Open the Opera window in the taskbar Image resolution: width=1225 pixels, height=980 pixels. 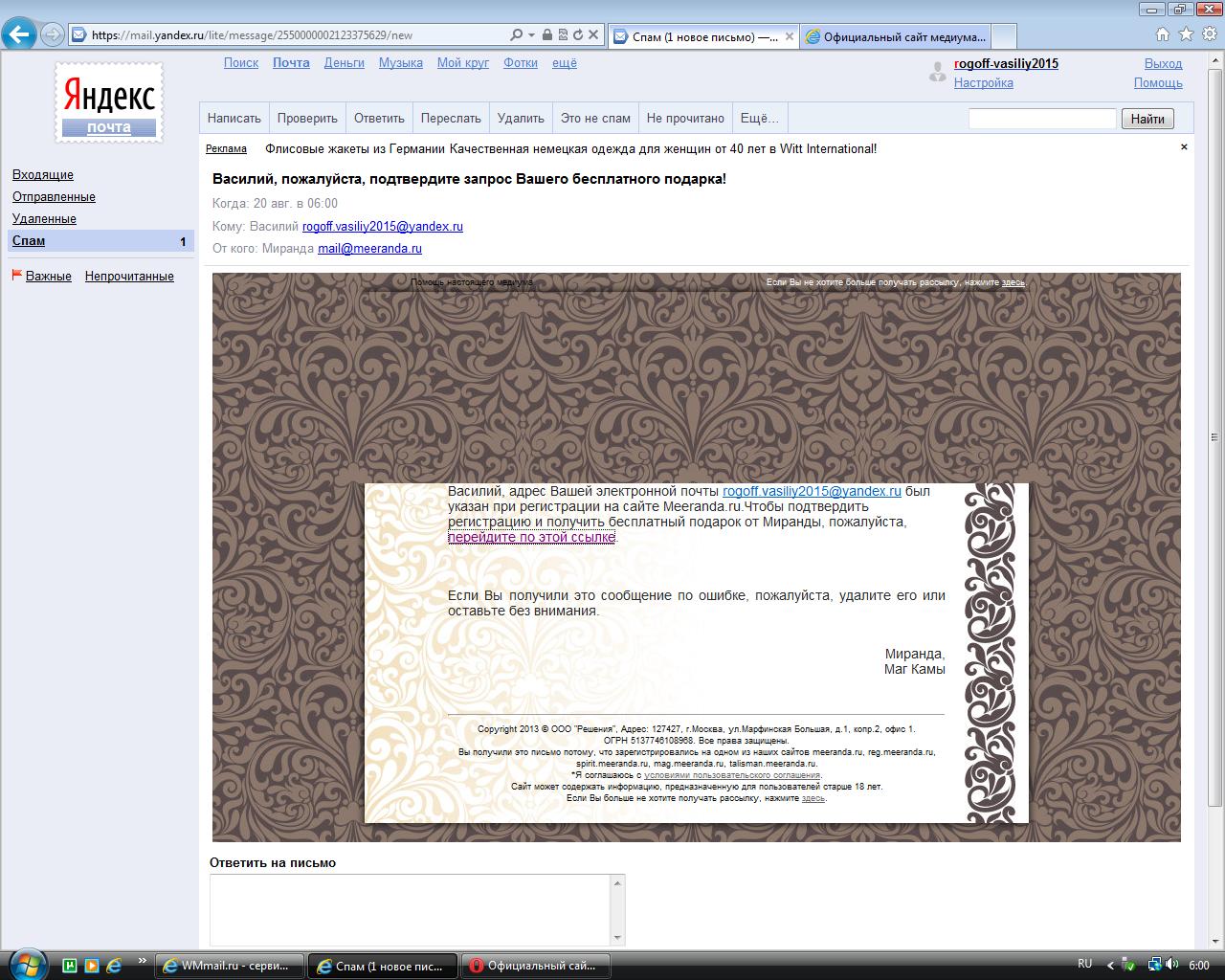coord(534,966)
